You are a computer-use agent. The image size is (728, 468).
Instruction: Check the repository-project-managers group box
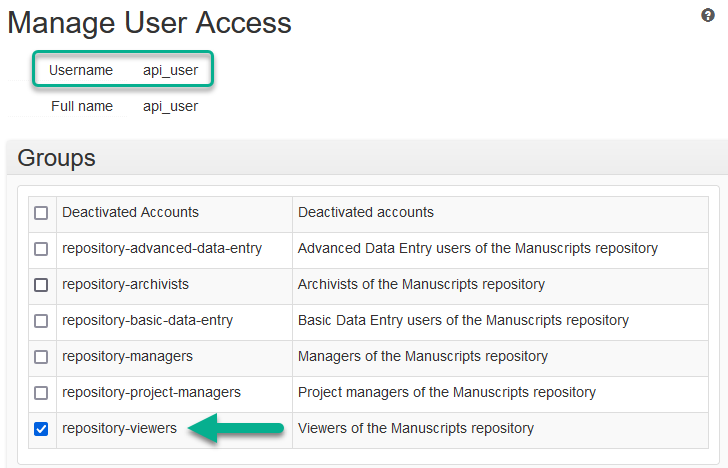(41, 393)
